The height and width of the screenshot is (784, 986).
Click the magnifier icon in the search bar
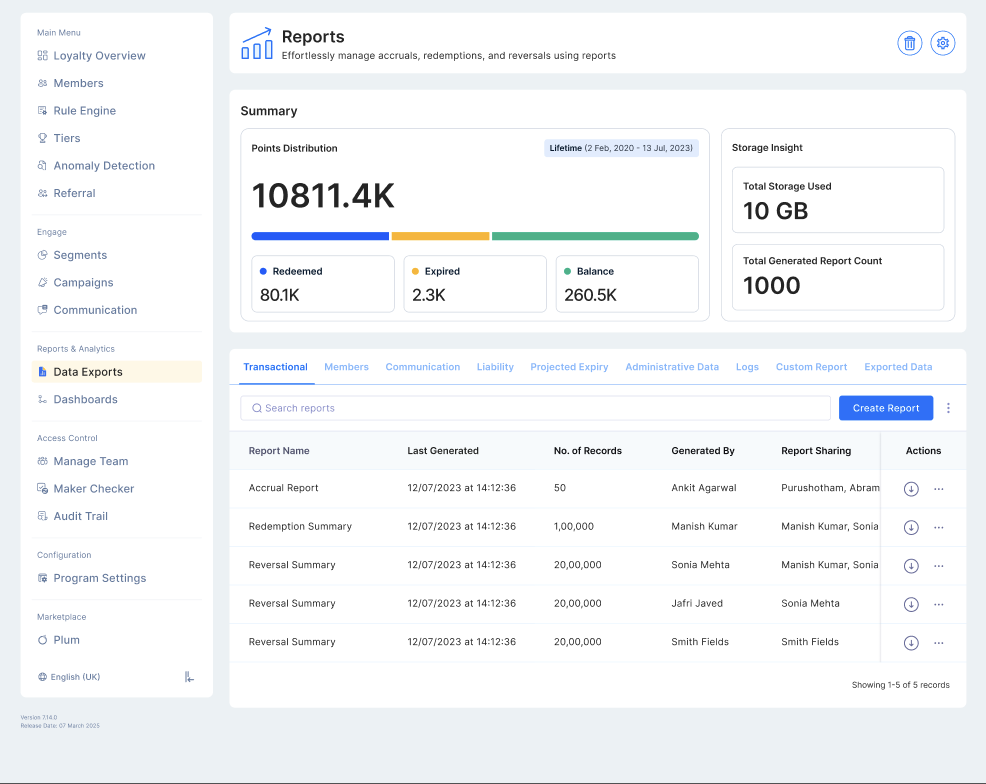257,408
